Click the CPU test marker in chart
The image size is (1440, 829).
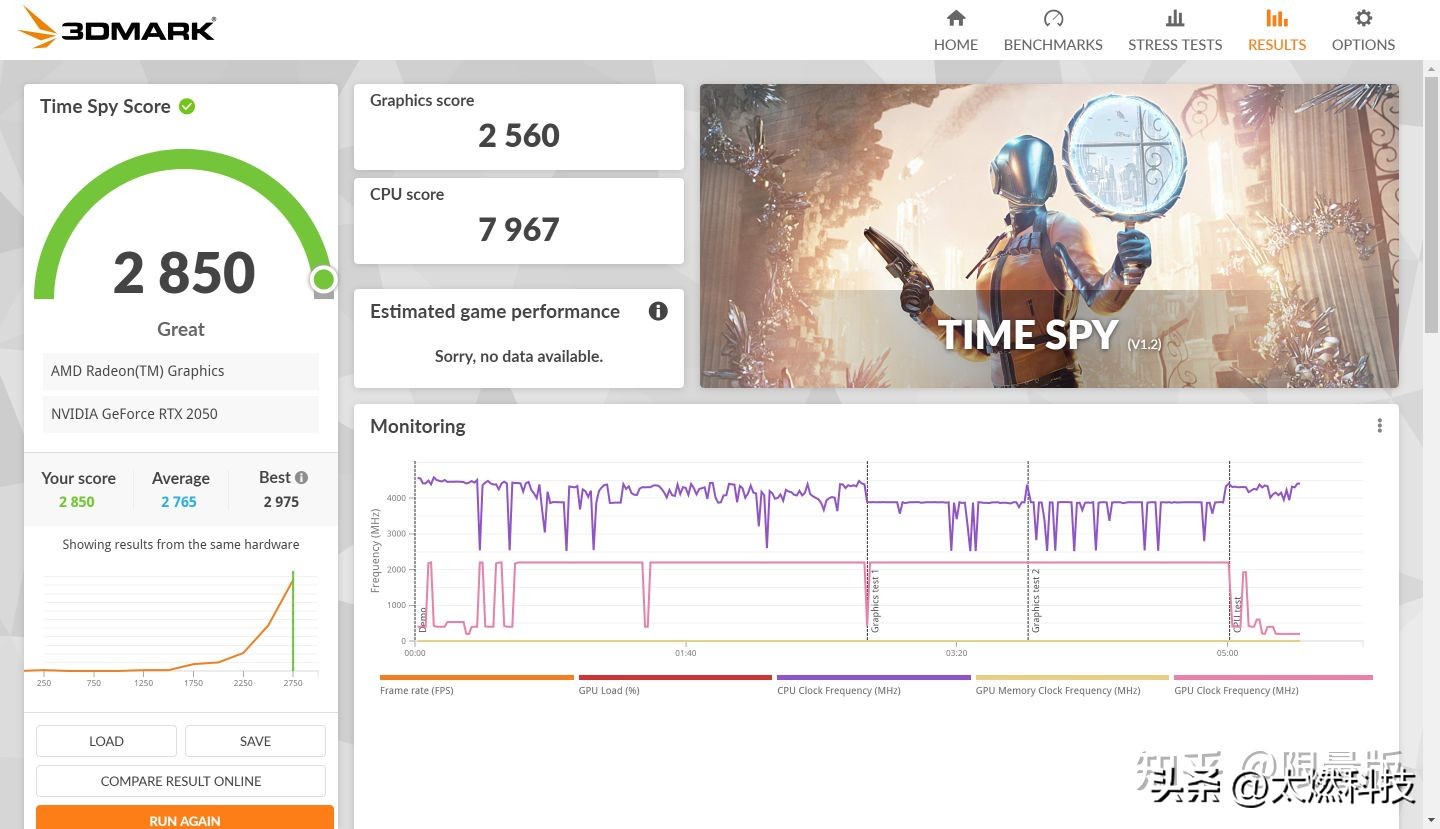[x=1237, y=613]
